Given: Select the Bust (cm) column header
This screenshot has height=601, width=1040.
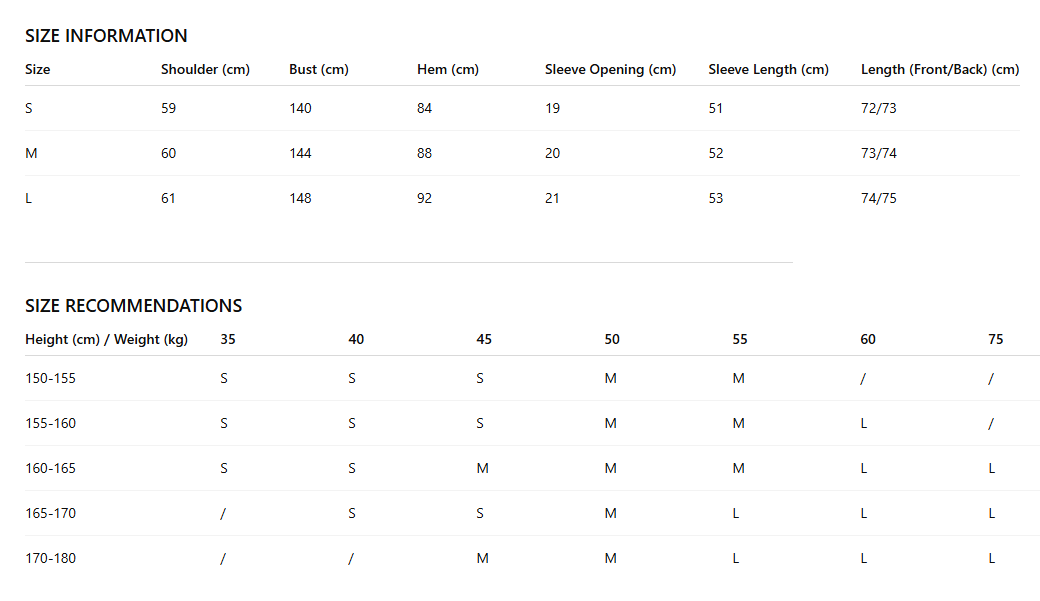Looking at the screenshot, I should click(318, 70).
